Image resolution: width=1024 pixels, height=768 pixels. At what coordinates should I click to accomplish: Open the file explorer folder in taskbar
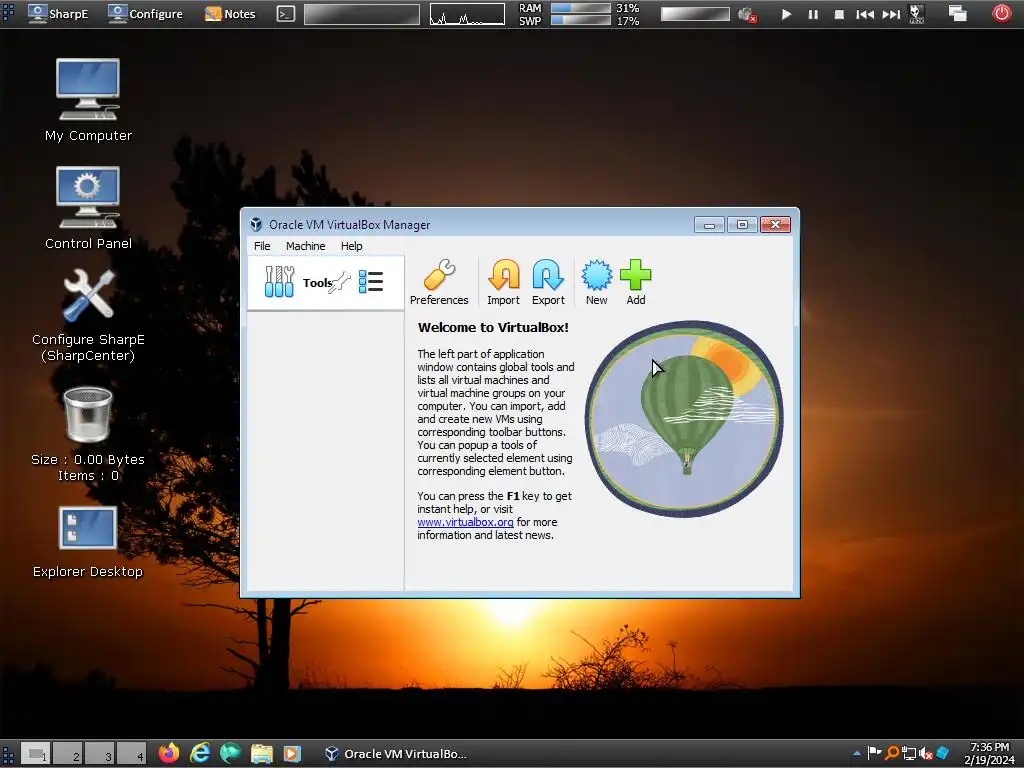click(x=261, y=754)
